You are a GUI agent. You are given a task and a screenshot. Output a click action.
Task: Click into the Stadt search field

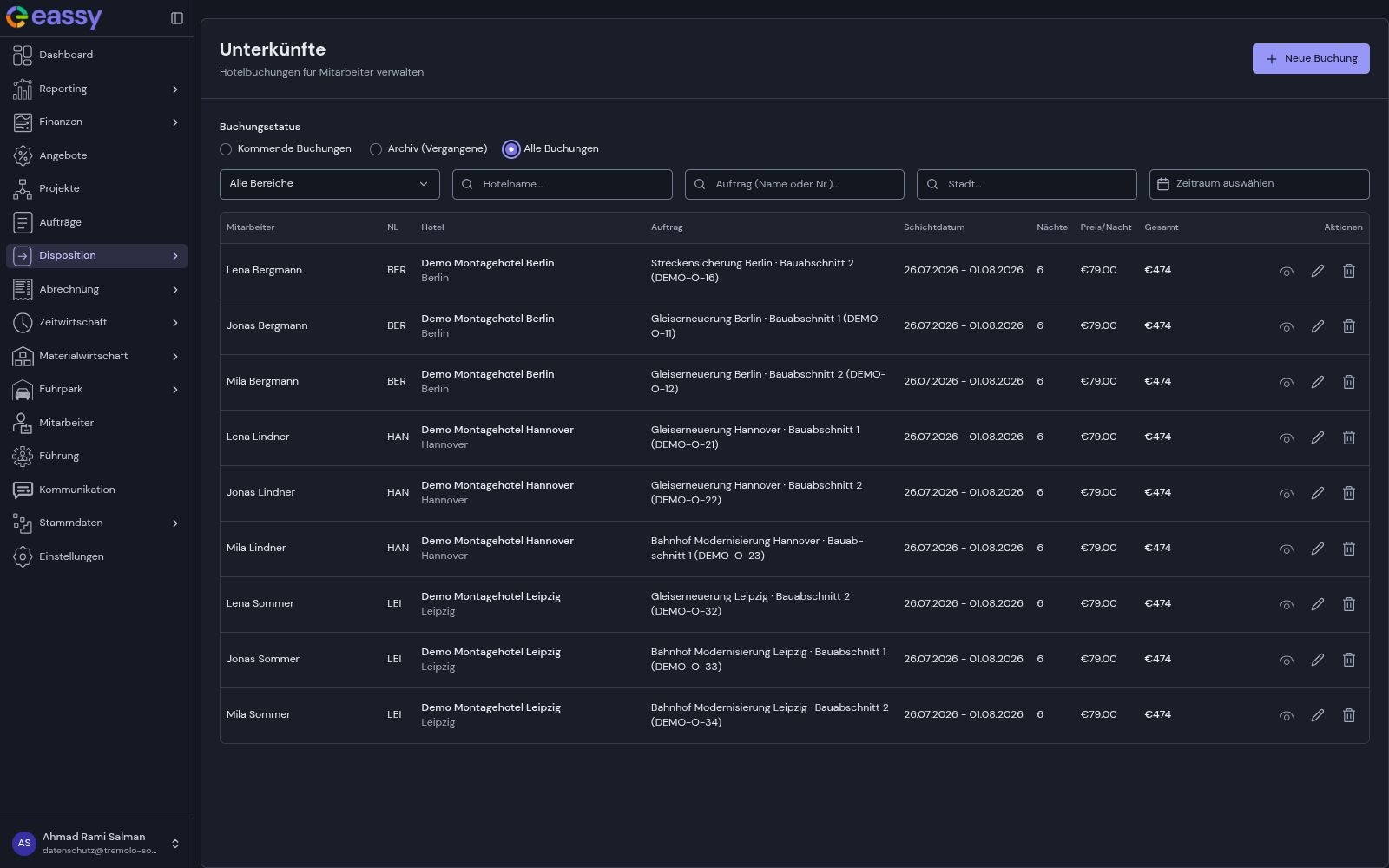point(1027,184)
